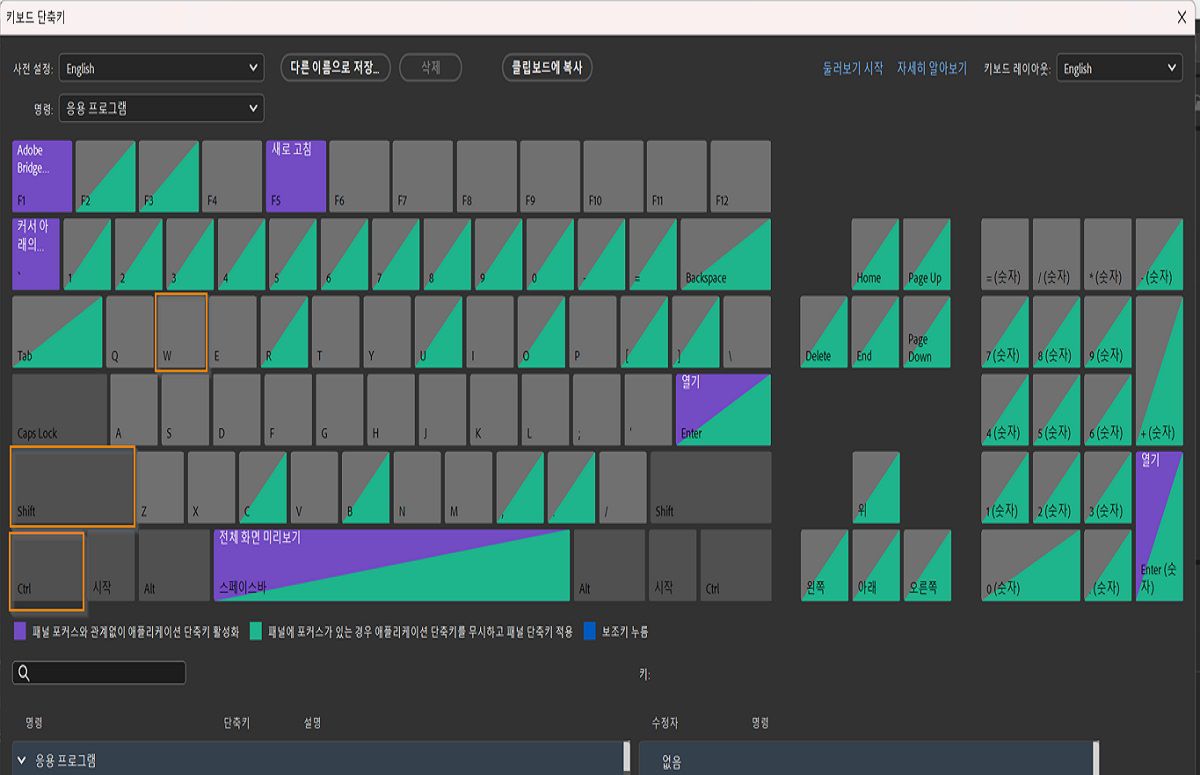Click the magnifier search icon
This screenshot has height=775, width=1200.
coord(24,673)
